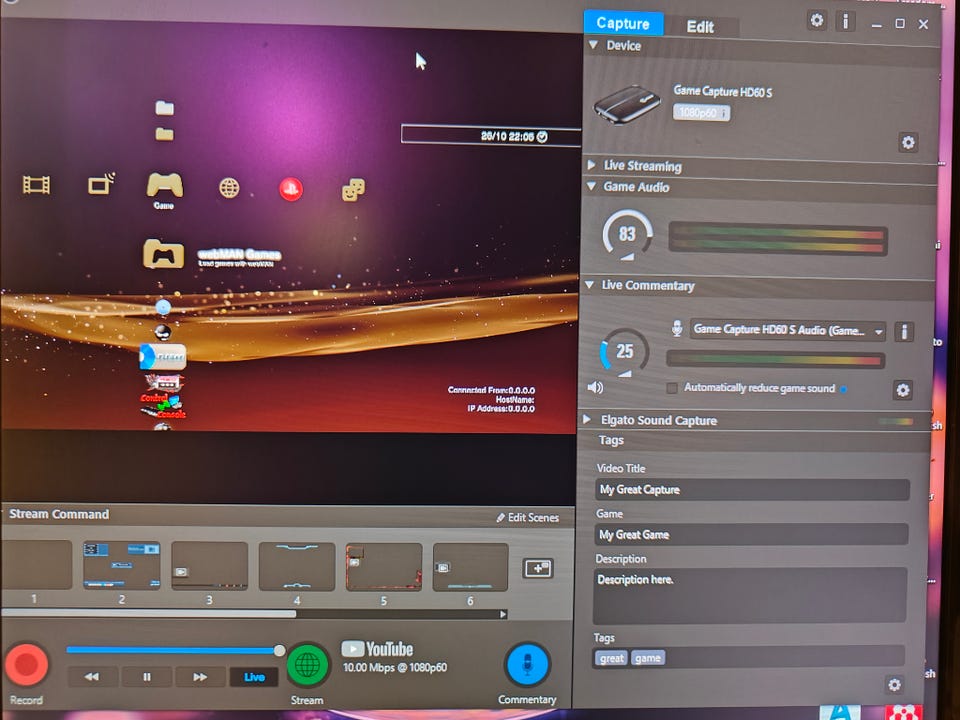
Task: Click the TV icon in the preview
Action: [x=101, y=184]
